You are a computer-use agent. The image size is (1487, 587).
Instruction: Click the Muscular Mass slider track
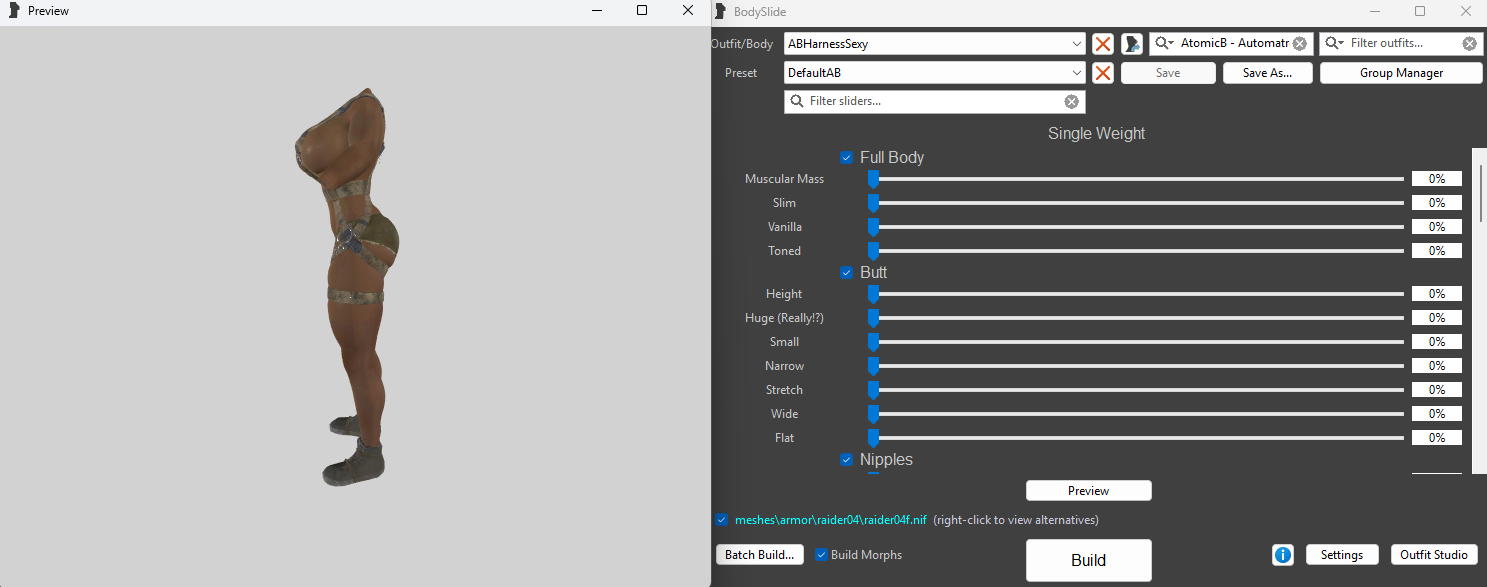1136,179
